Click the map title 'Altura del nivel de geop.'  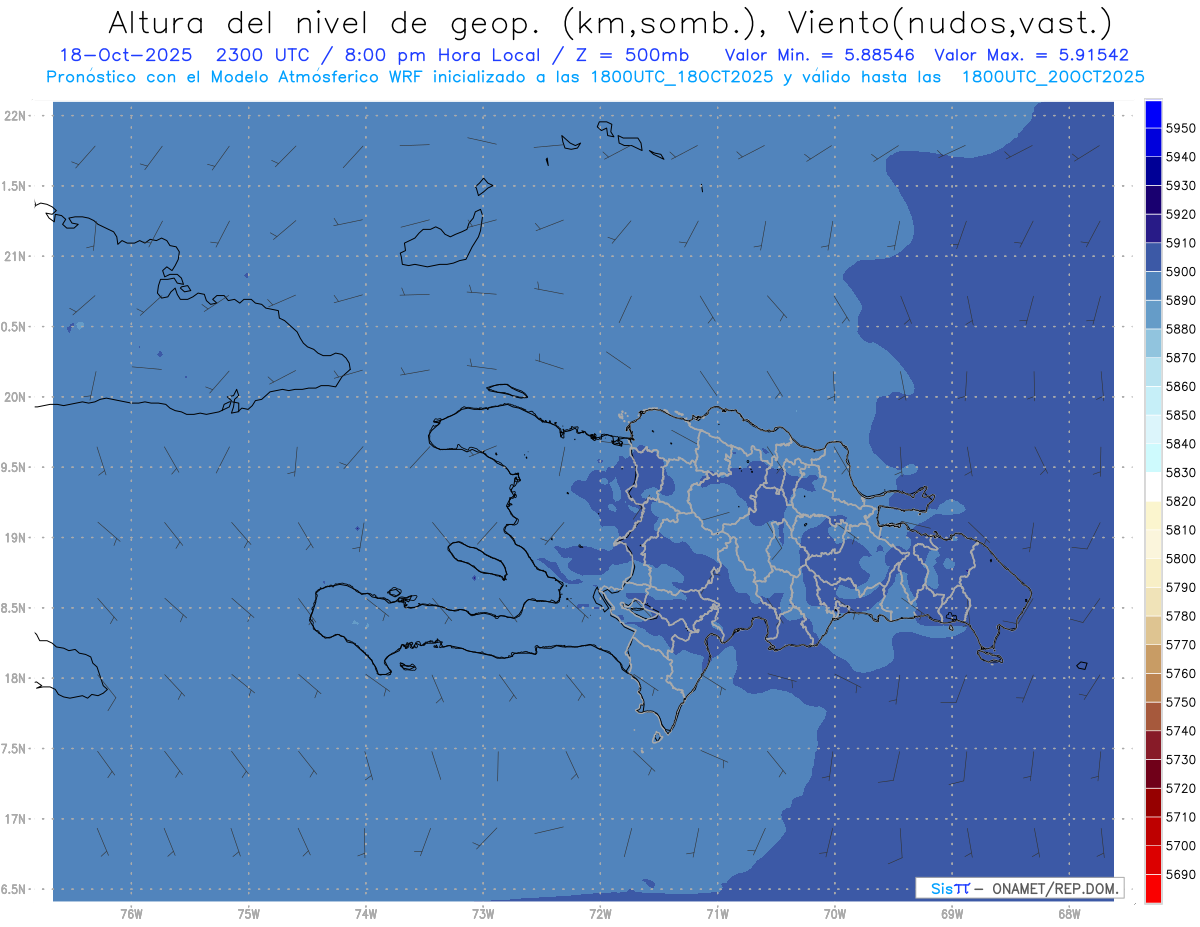325,22
